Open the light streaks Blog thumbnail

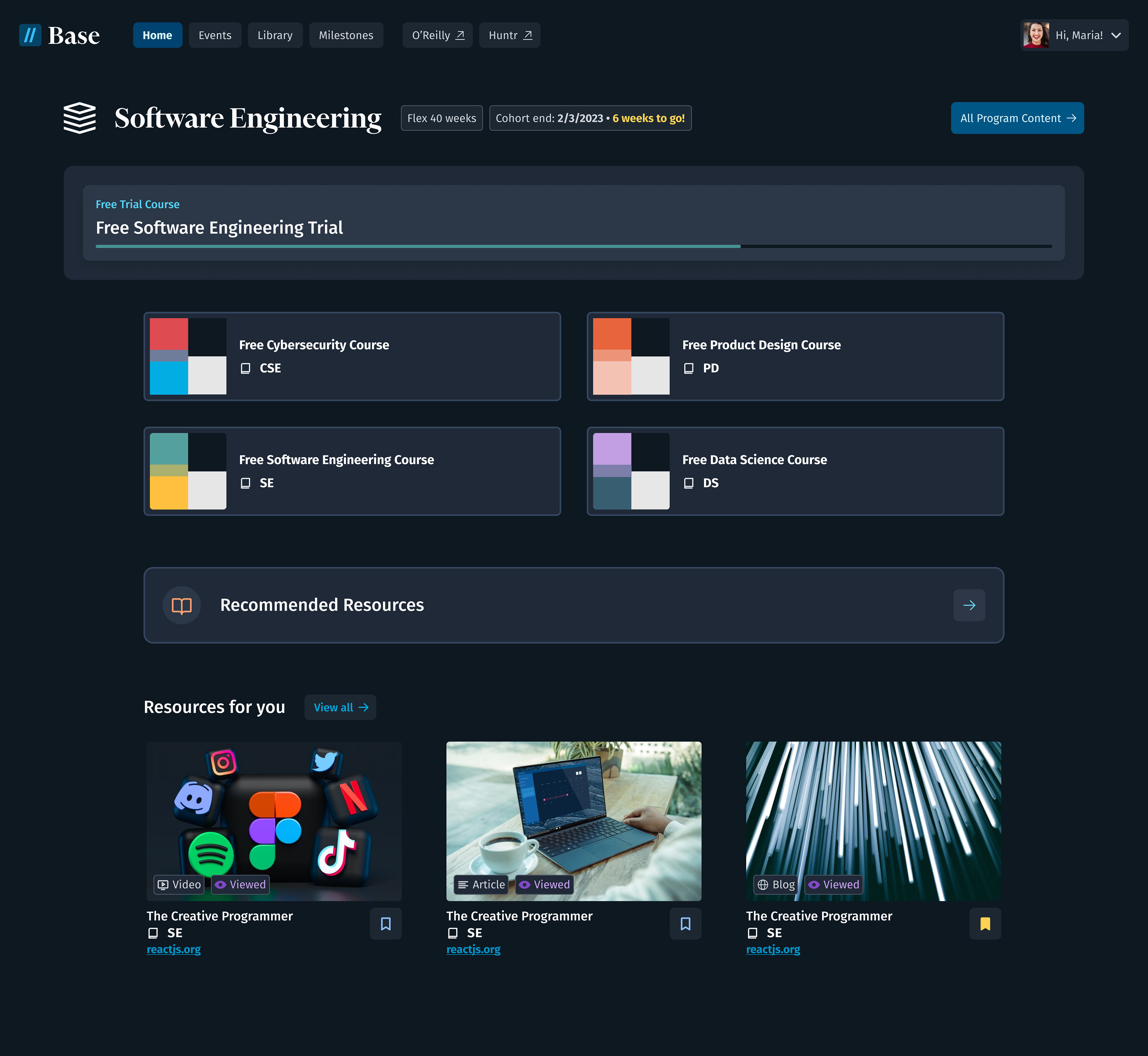[874, 821]
